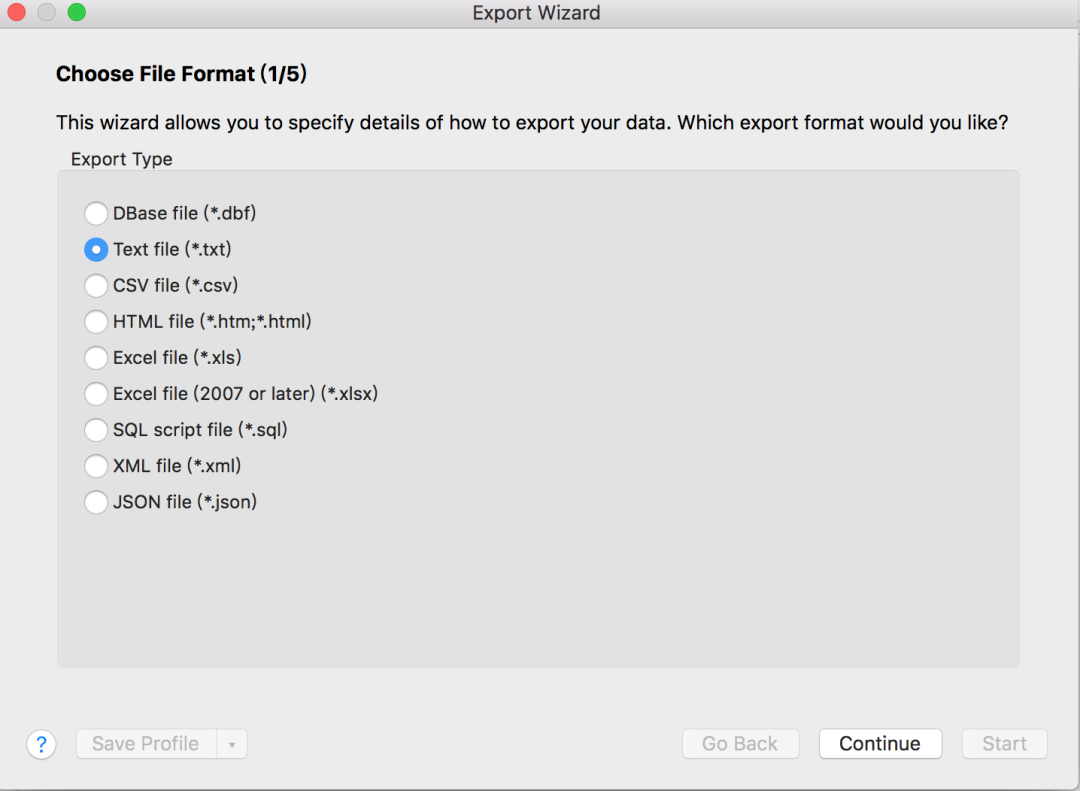Viewport: 1080px width, 791px height.
Task: Continue to the next wizard step
Action: [x=880, y=744]
